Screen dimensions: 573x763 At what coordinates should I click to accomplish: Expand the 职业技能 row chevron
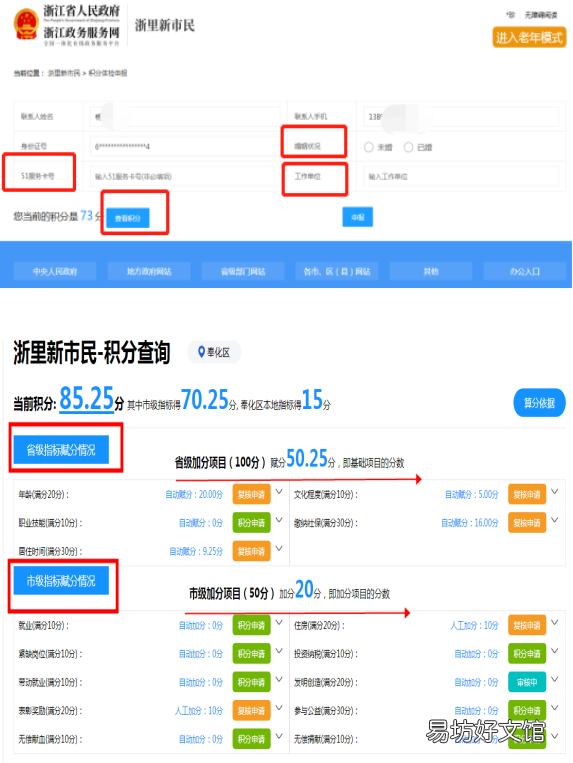click(x=279, y=520)
